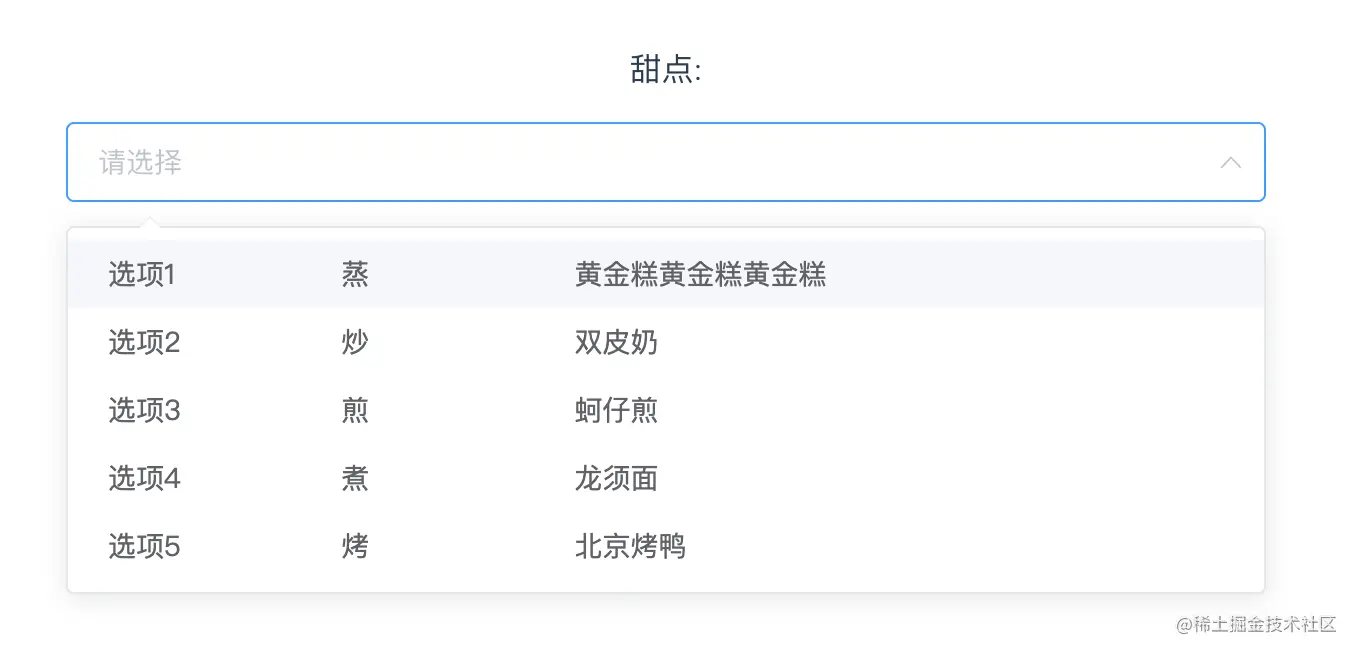Choose 黄金糕黄金糕黄金糕 from the list
The width and height of the screenshot is (1356, 654).
(x=700, y=274)
